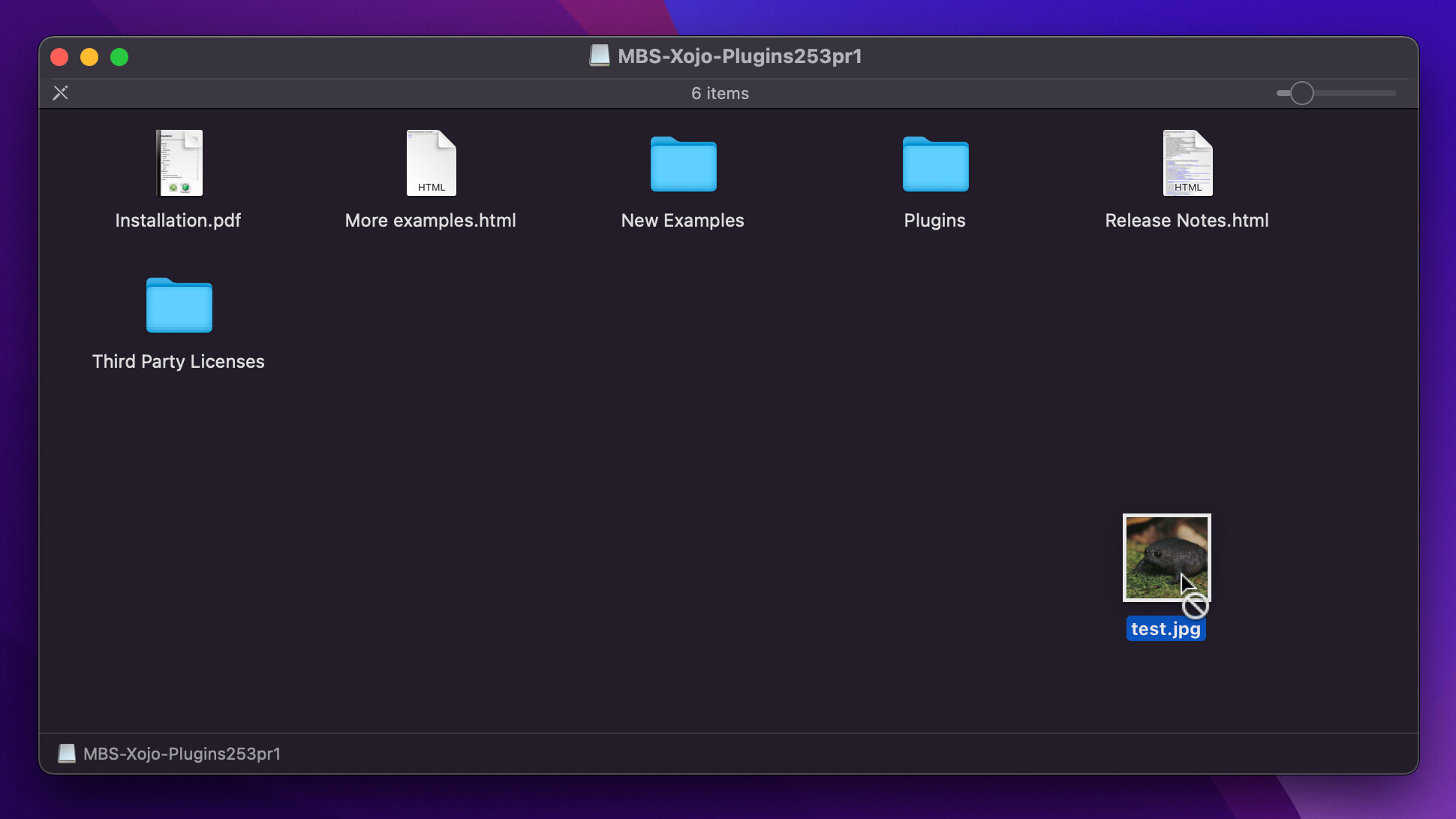Screen dimensions: 1456x819
Task: Select the New Examples folder icon
Action: click(x=684, y=164)
